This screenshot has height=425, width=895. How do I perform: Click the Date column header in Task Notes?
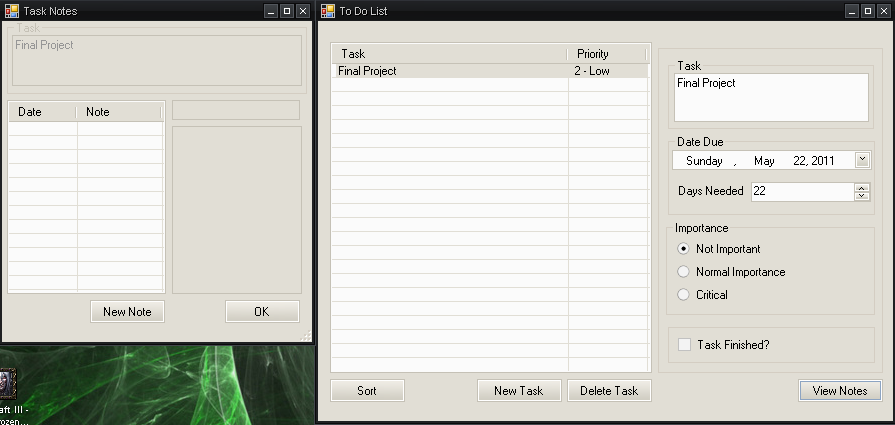point(43,112)
